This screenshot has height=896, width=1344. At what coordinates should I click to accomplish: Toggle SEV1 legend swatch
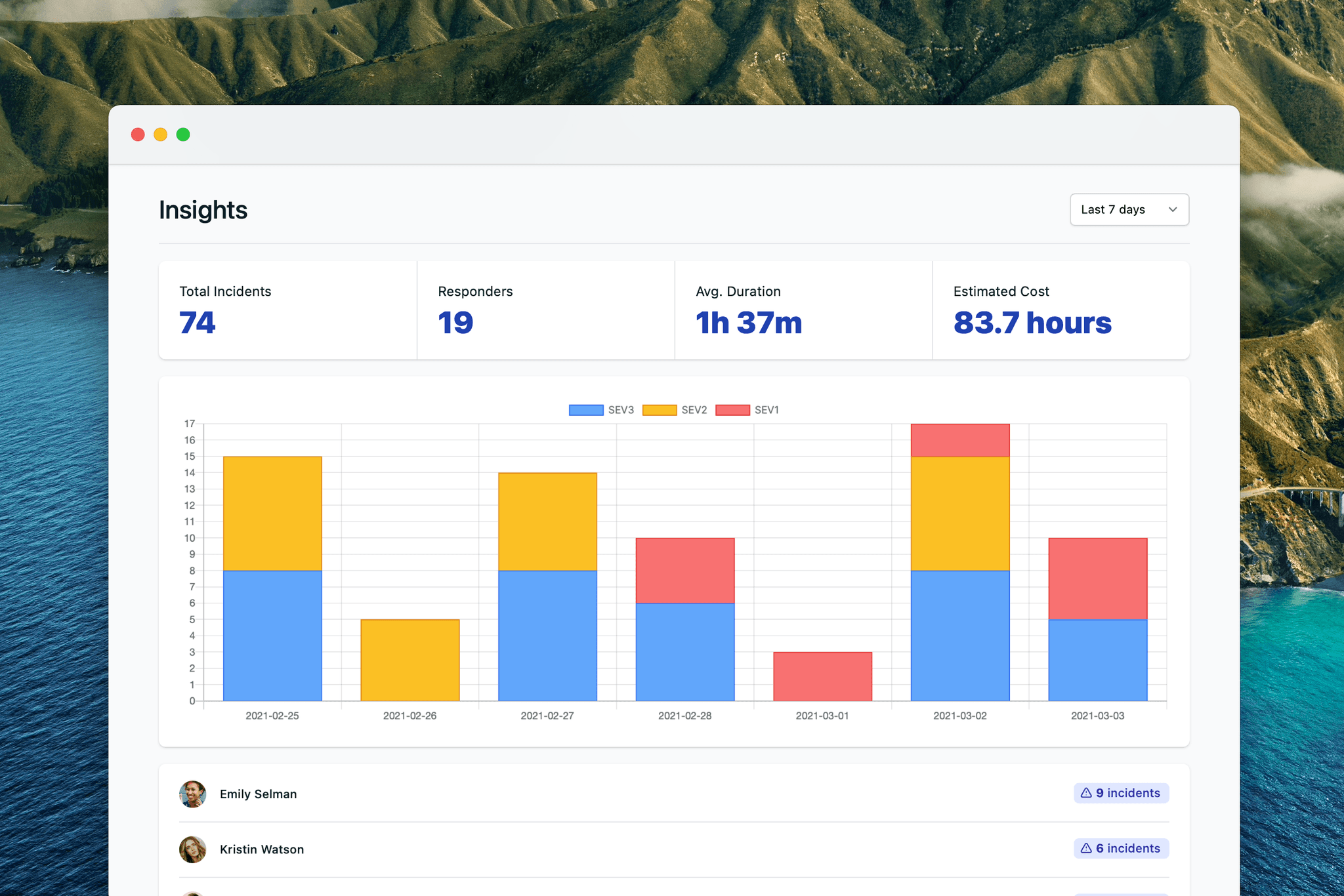[x=732, y=410]
